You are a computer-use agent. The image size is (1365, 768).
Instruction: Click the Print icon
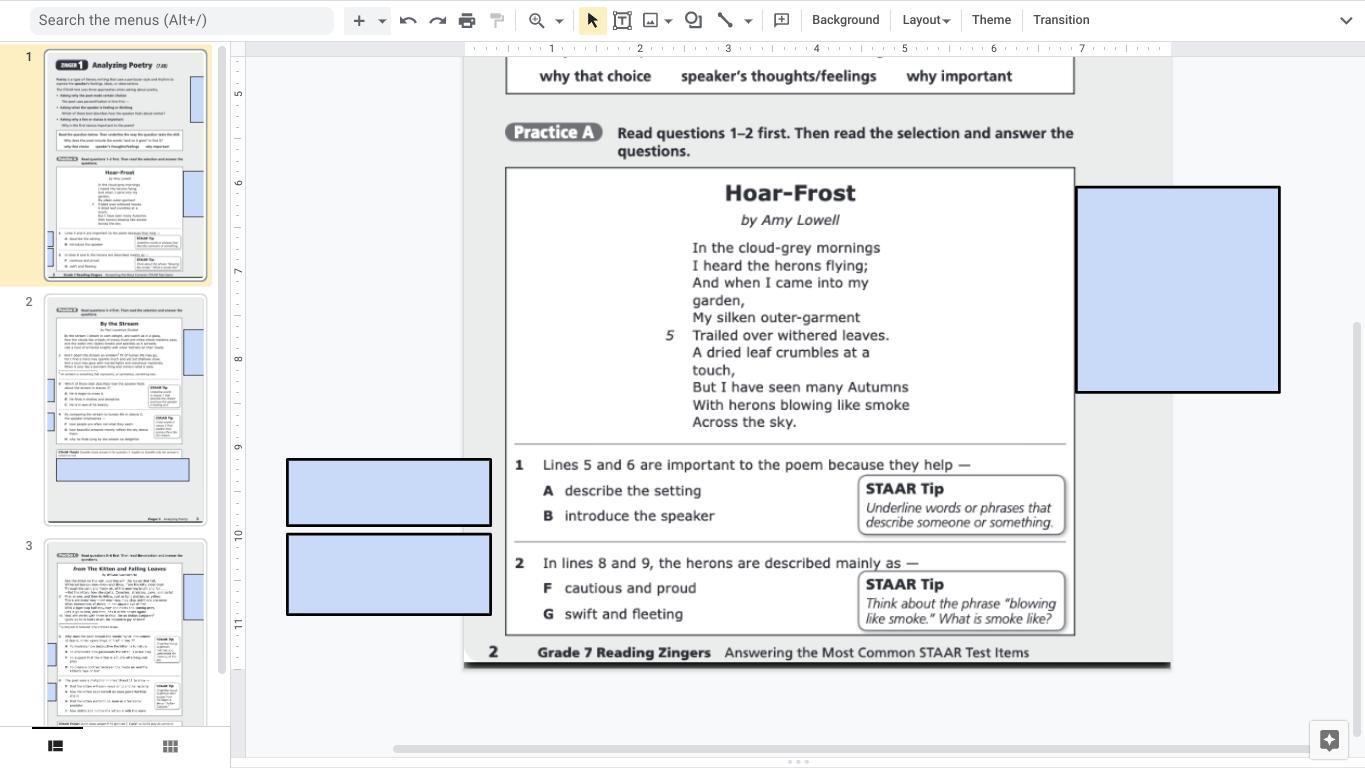click(x=467, y=20)
